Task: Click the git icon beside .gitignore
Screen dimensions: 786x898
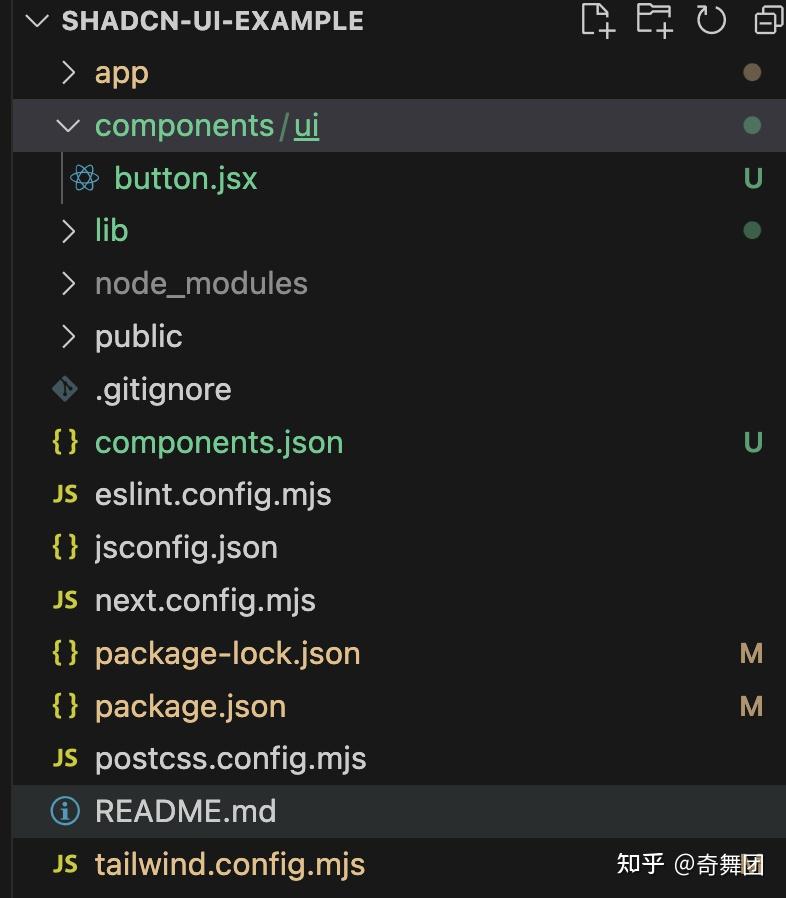Action: pos(65,389)
